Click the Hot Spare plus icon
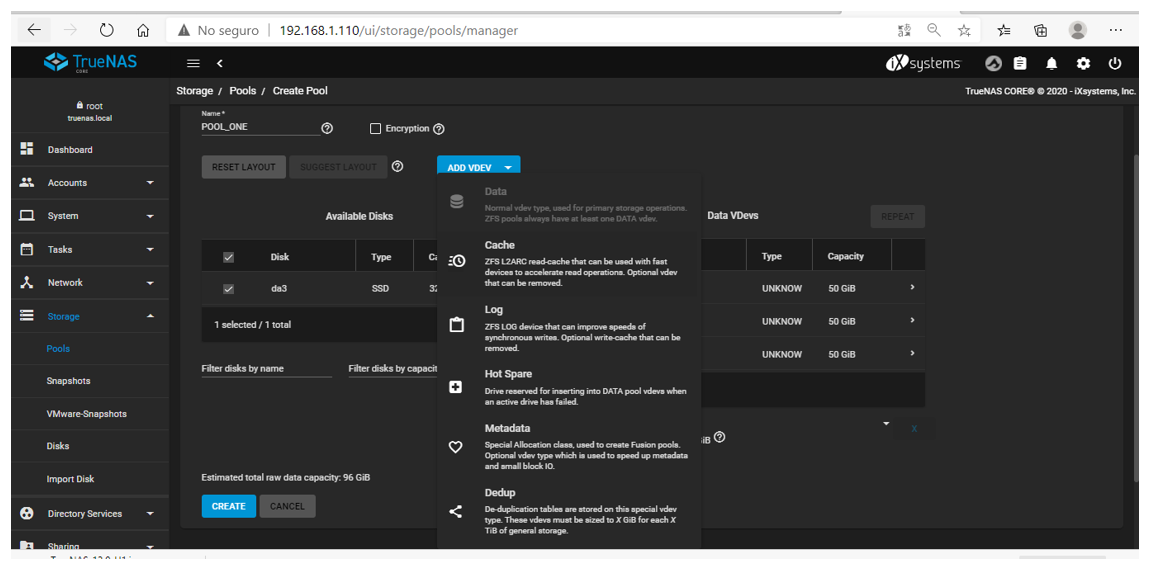Image resolution: width=1159 pixels, height=567 pixels. point(456,387)
